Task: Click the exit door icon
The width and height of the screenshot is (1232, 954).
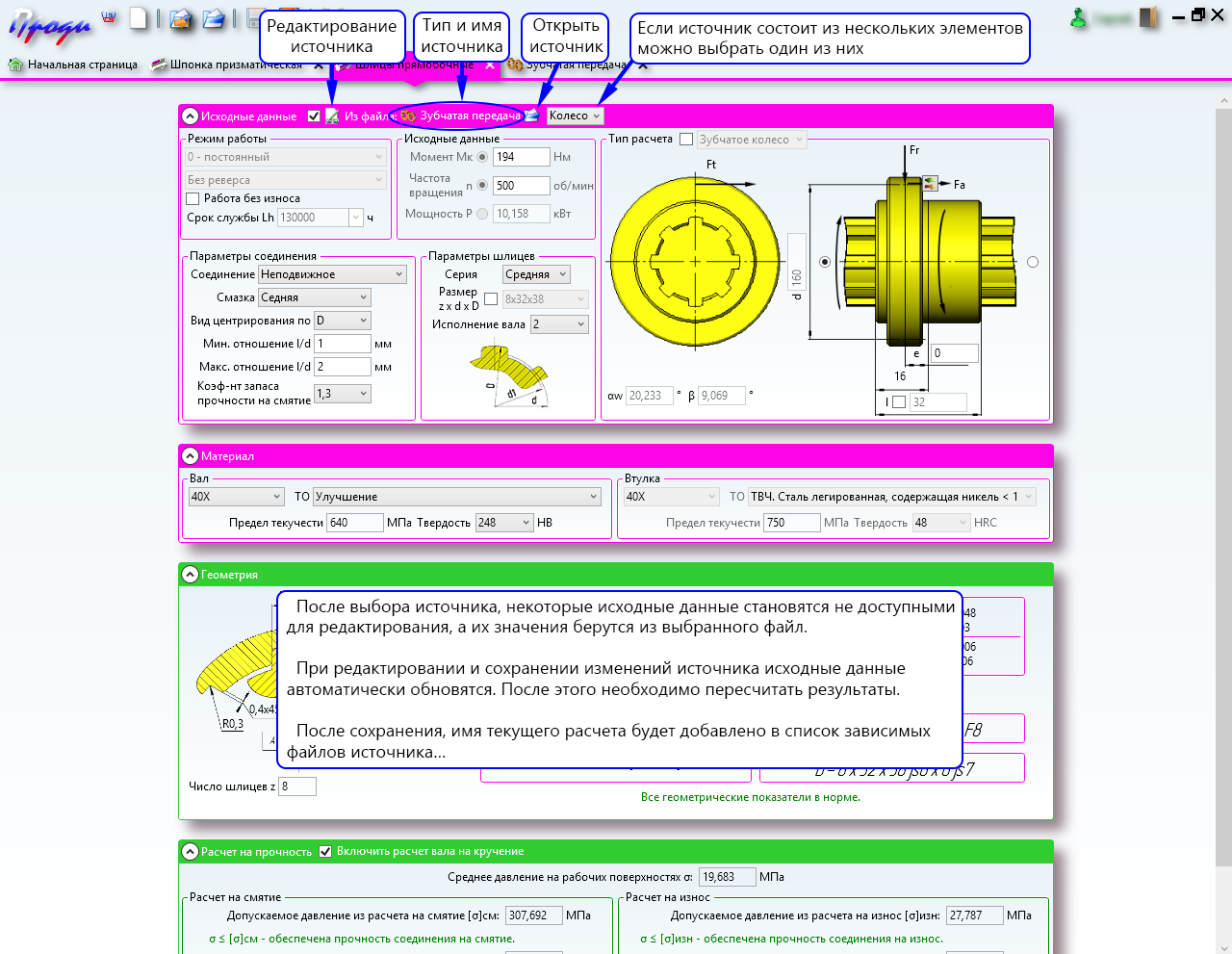Action: (1148, 17)
